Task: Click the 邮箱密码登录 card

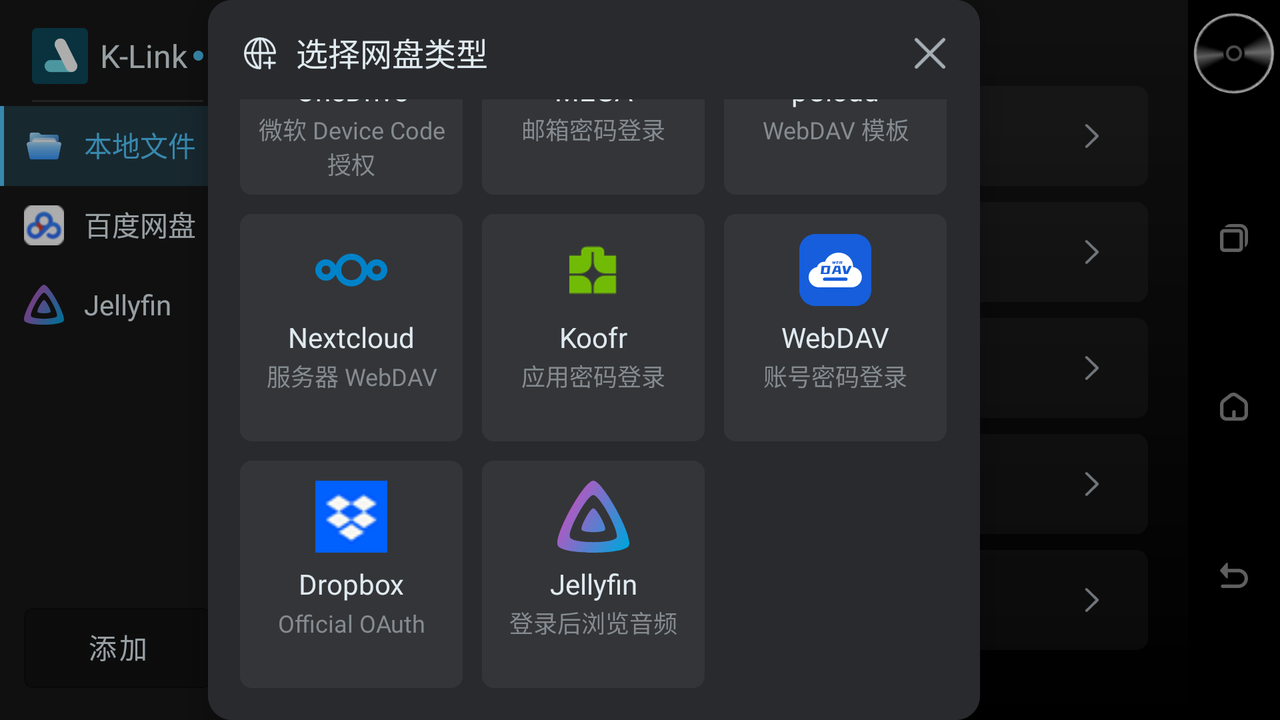Action: click(593, 146)
